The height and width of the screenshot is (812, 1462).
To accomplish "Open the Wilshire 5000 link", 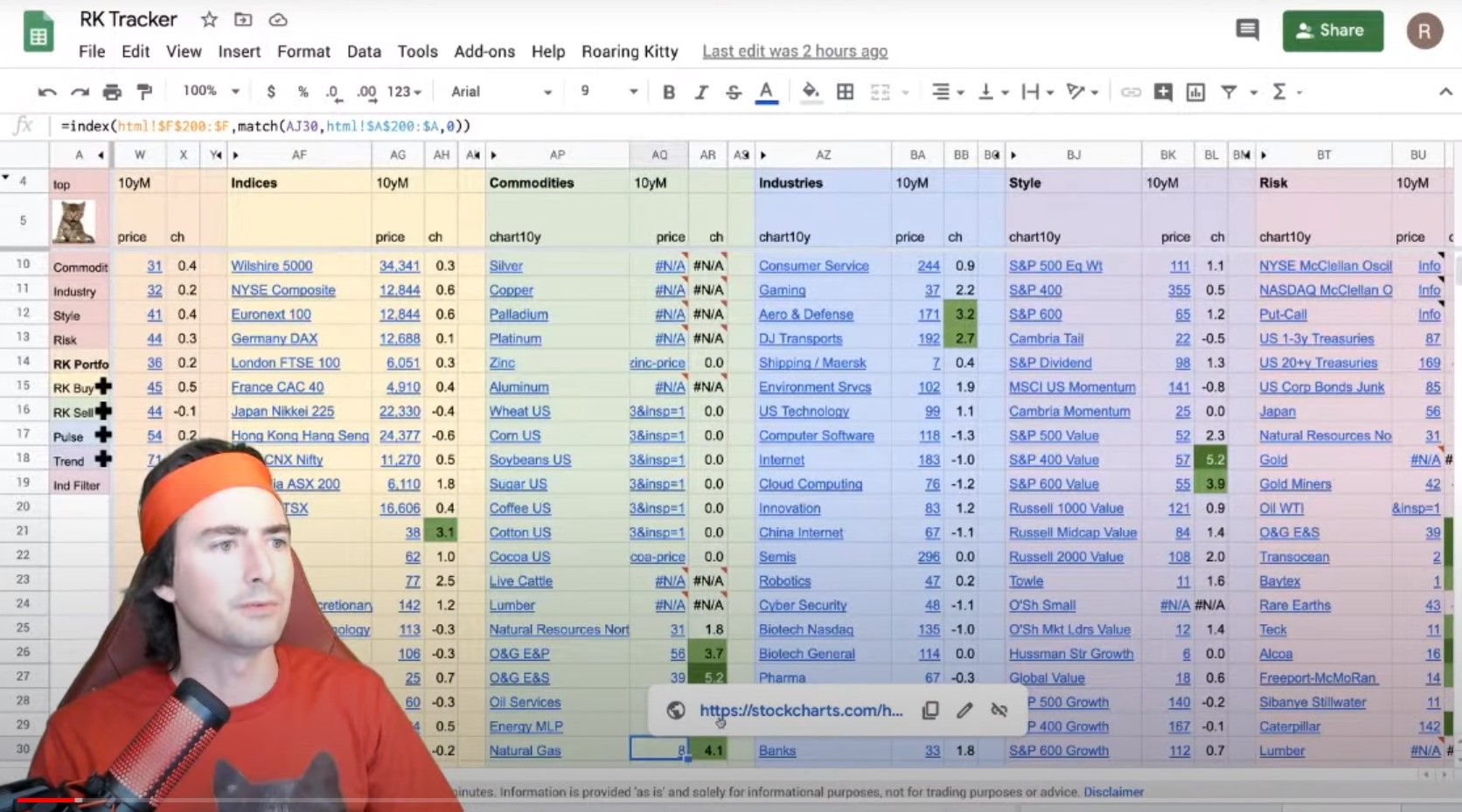I will (x=271, y=266).
